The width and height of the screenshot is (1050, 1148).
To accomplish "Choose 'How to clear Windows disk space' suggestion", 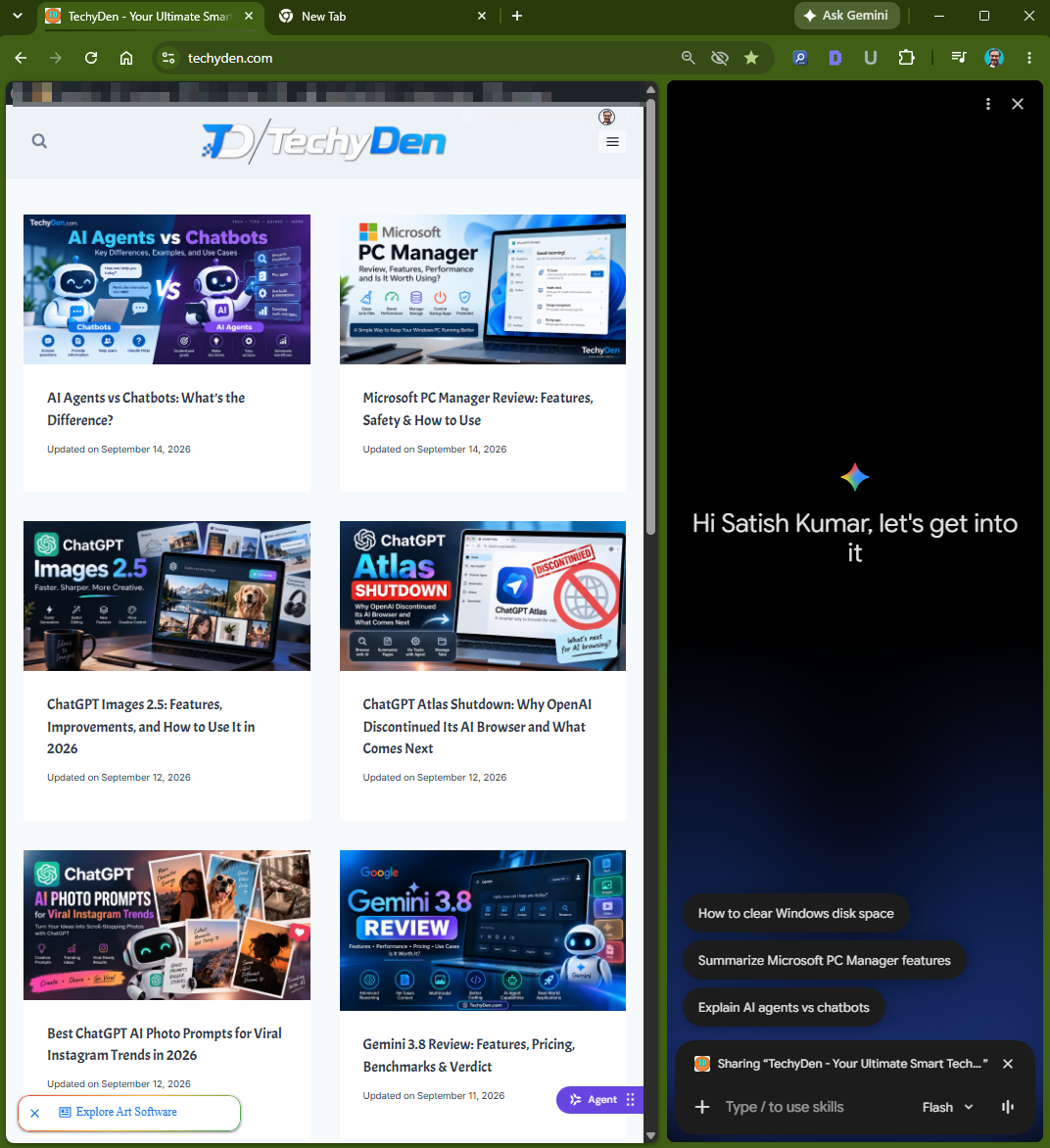I will 796,914.
